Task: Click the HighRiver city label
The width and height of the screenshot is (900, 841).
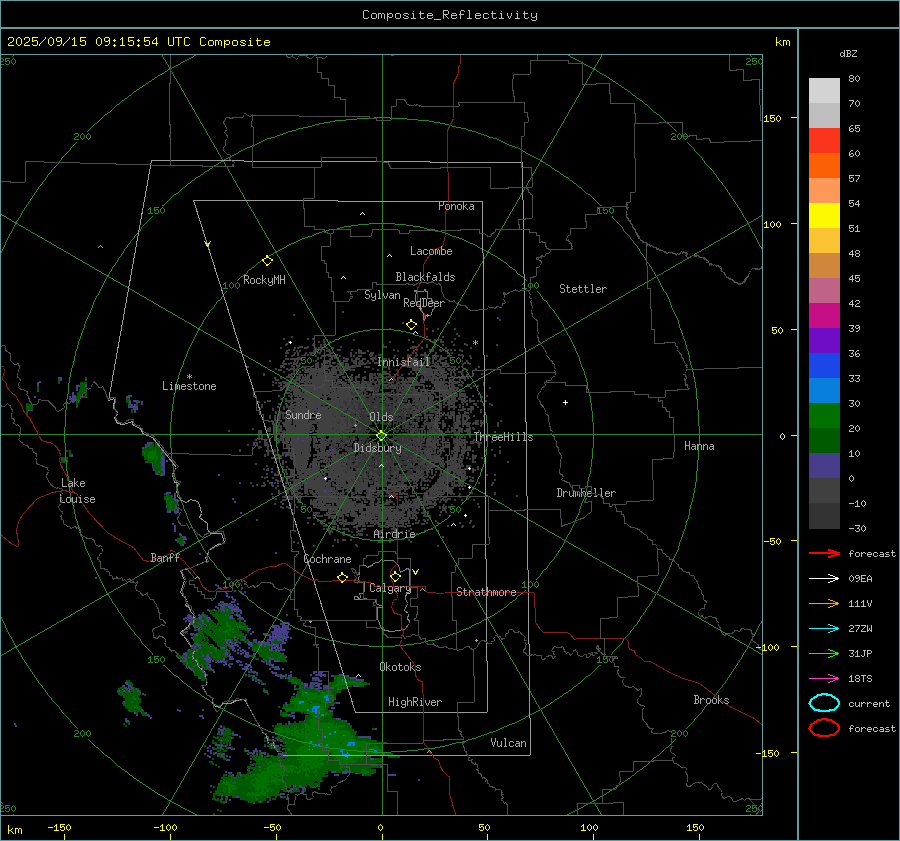Action: (415, 702)
